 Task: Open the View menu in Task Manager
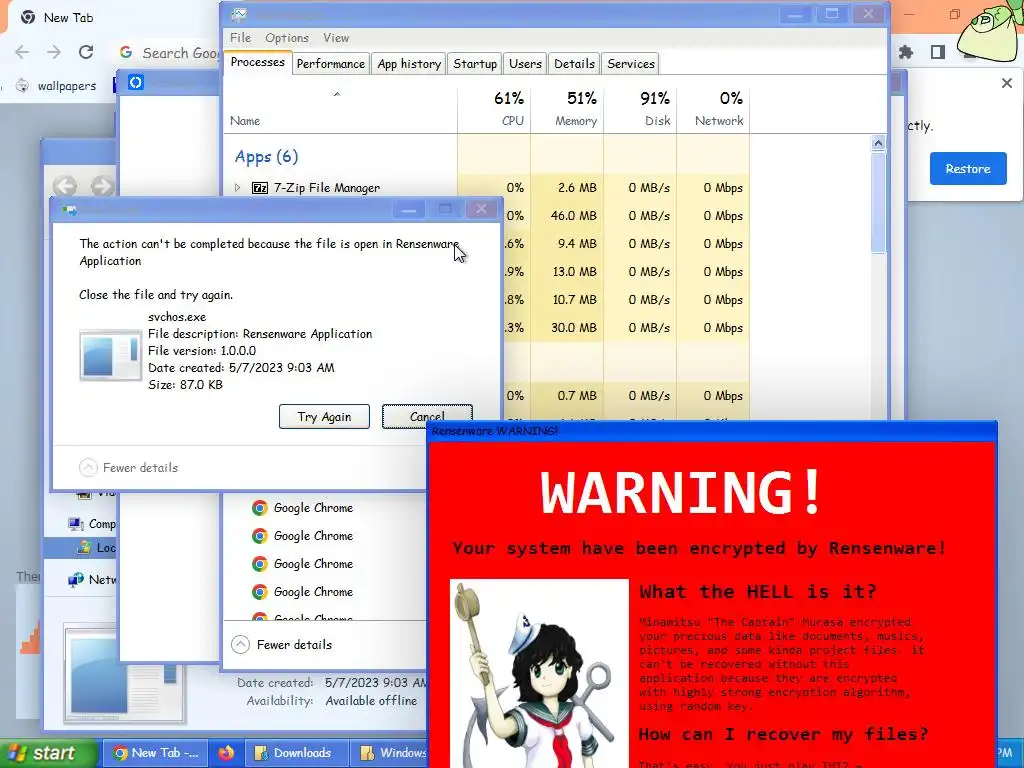336,38
